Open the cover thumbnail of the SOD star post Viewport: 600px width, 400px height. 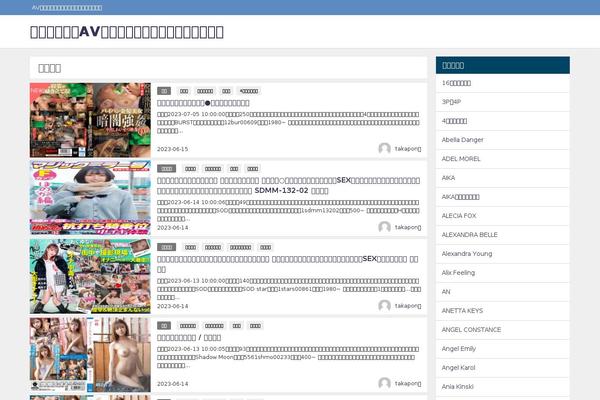(x=90, y=276)
